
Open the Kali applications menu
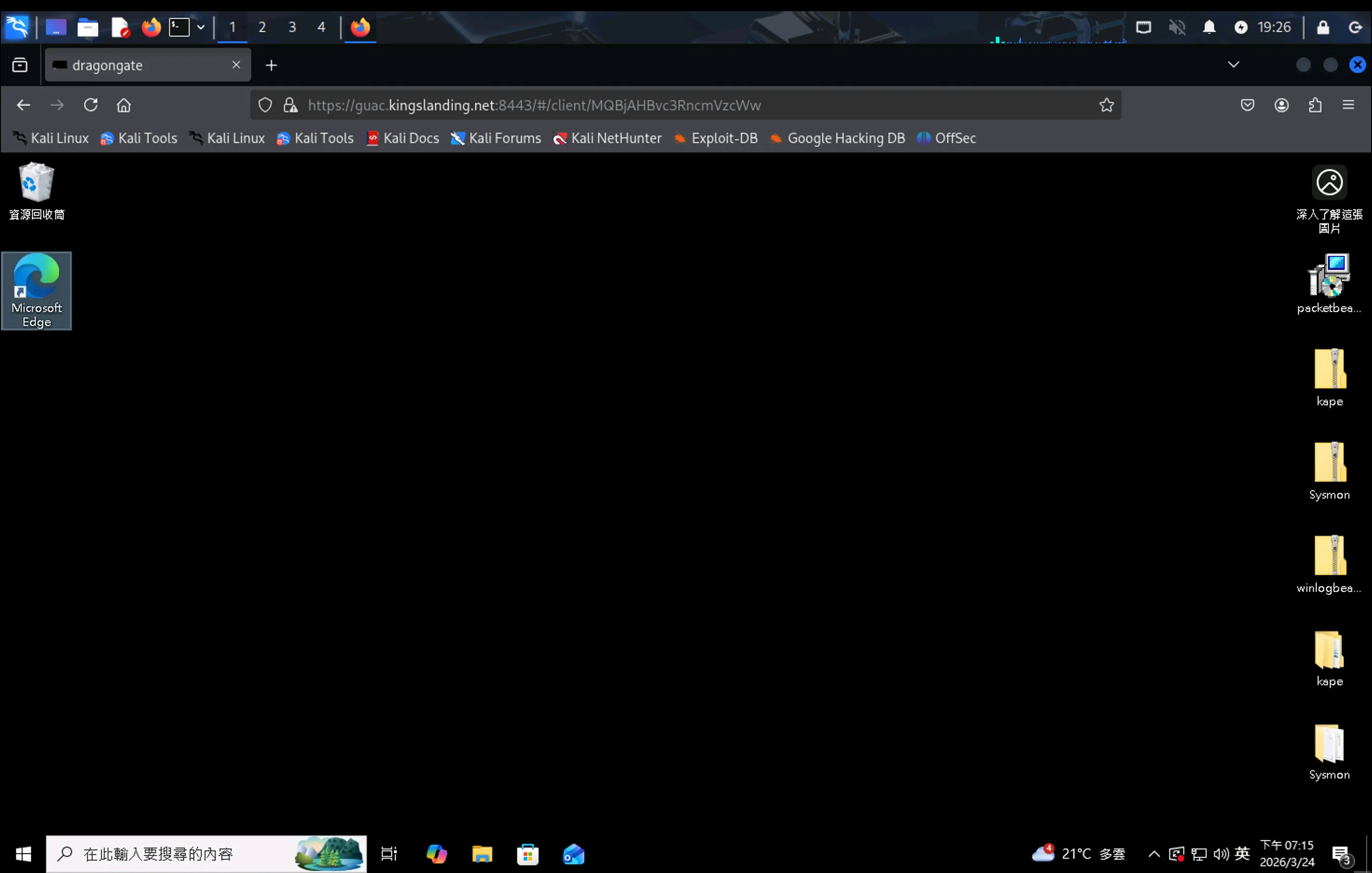pyautogui.click(x=17, y=27)
